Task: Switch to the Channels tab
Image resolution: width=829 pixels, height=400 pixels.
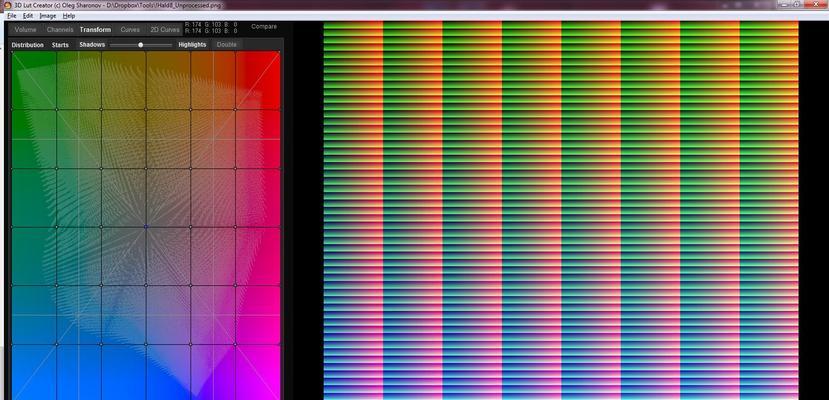Action: 60,30
